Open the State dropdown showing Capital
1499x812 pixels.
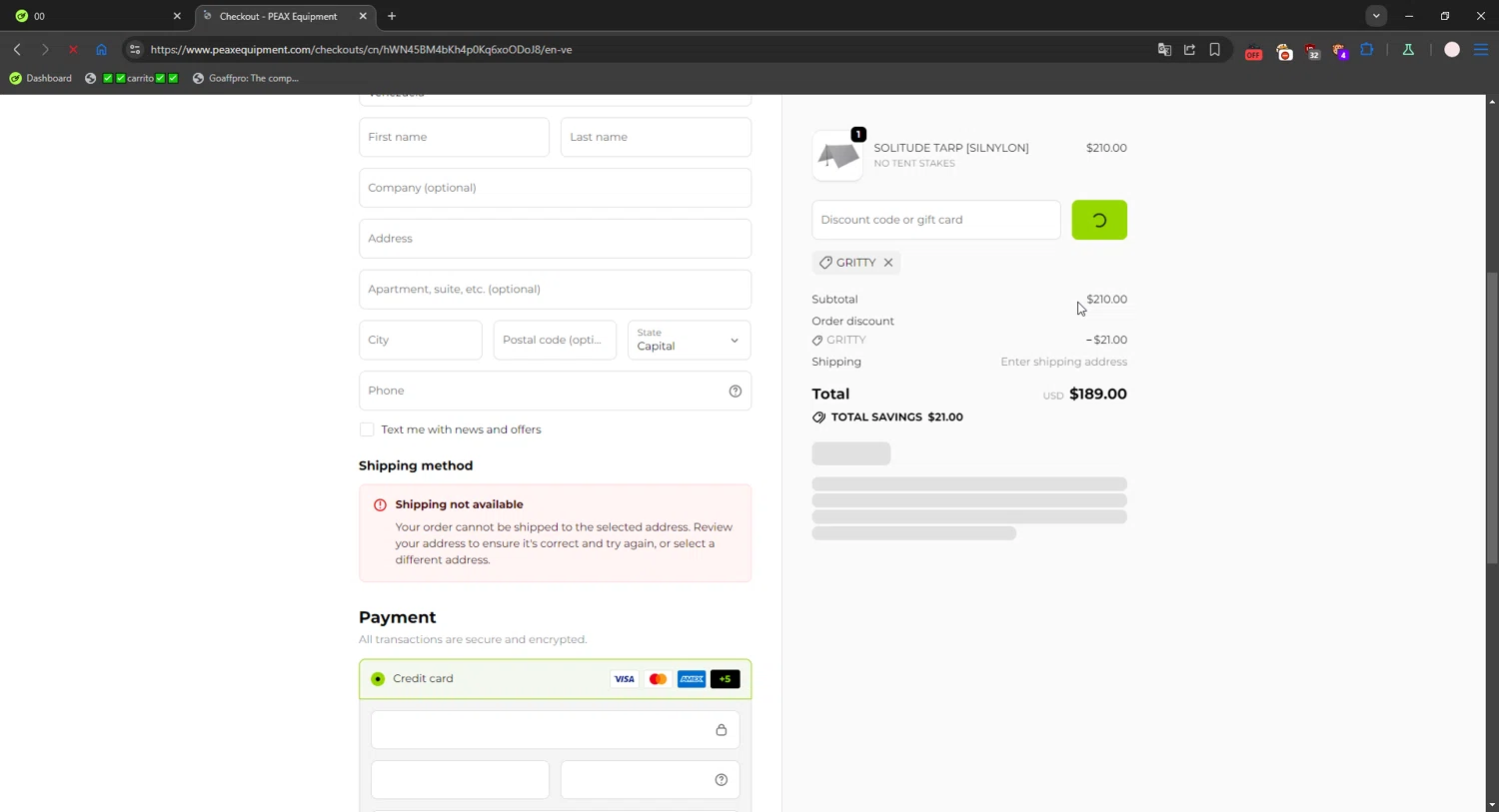tap(689, 340)
